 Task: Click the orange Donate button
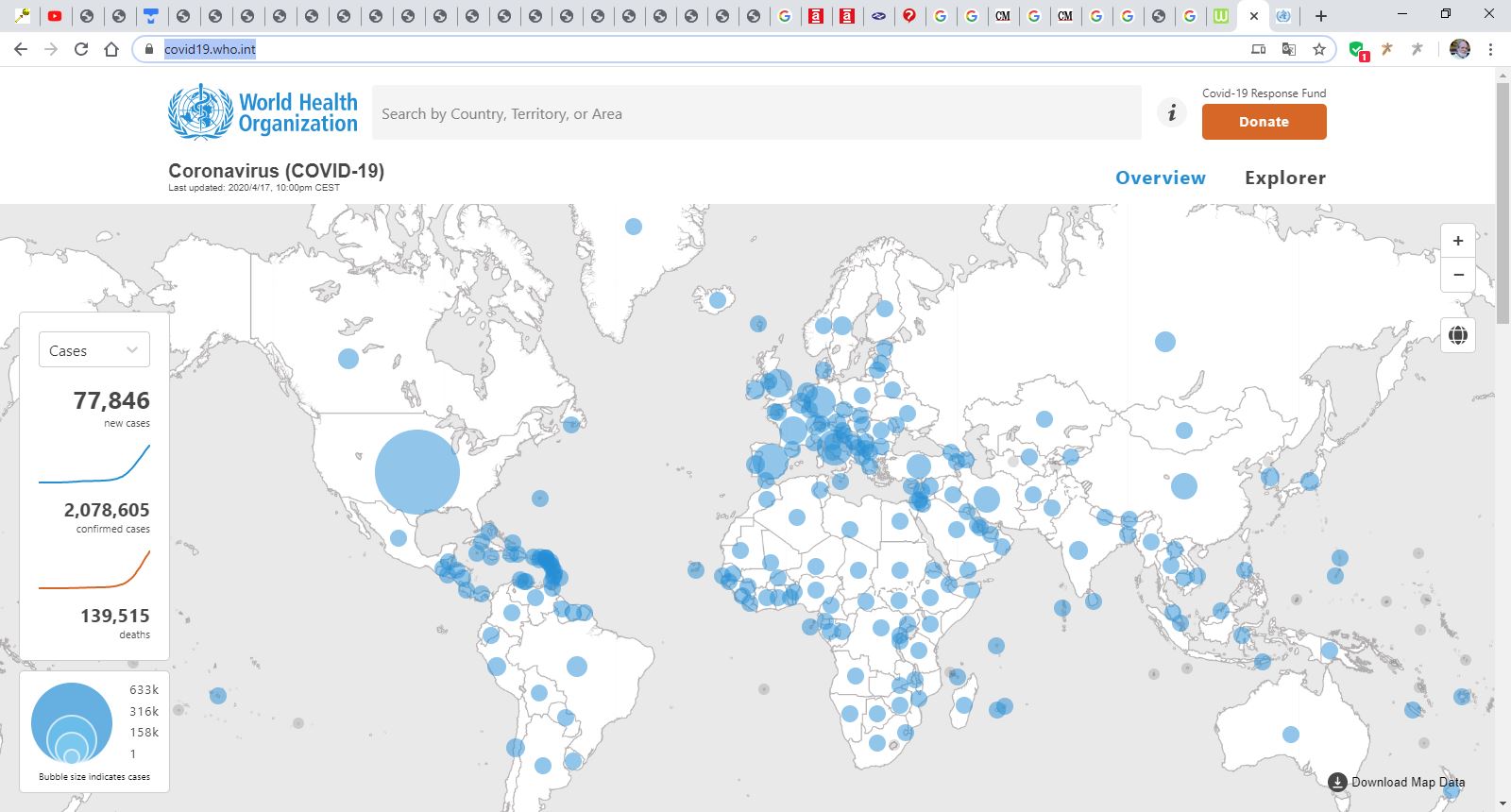coord(1264,122)
